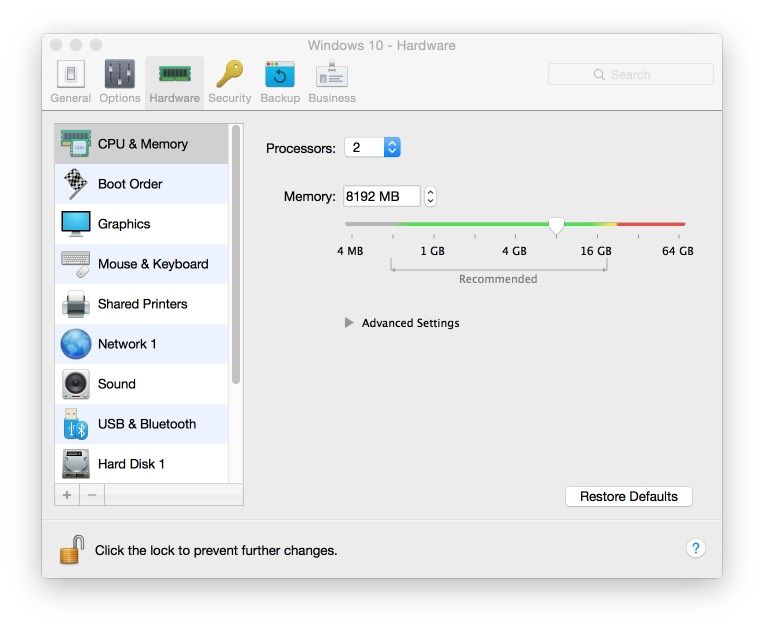
Task: Click the hardware list scrollbar
Action: (236, 254)
